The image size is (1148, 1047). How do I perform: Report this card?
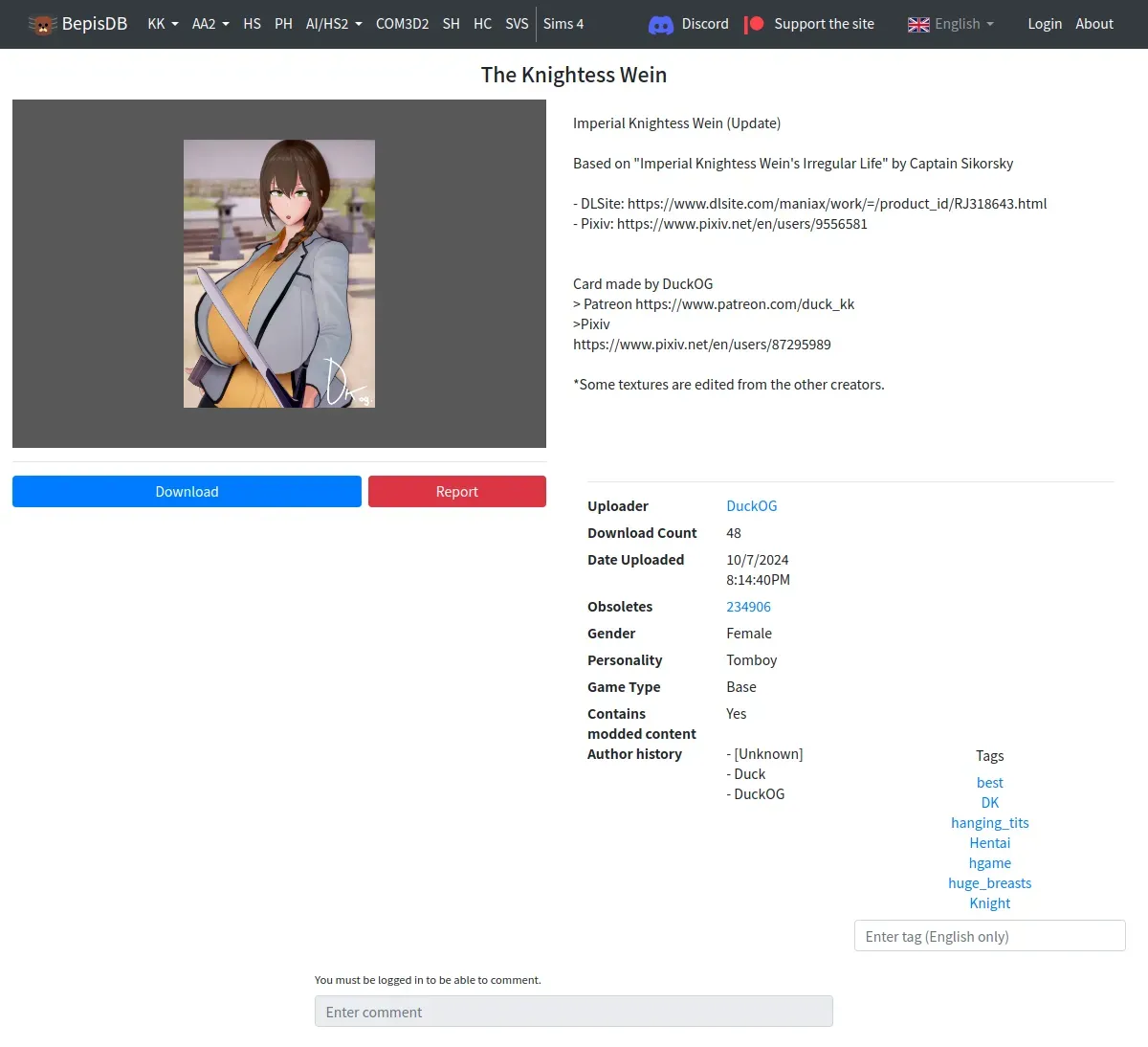click(457, 492)
